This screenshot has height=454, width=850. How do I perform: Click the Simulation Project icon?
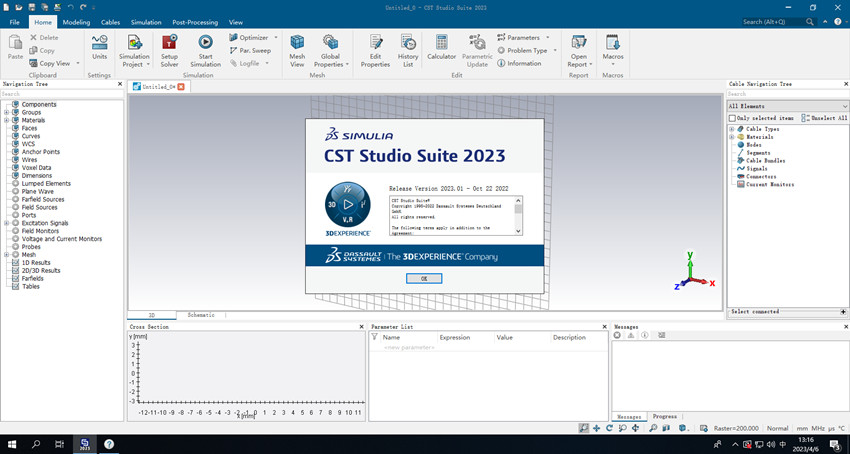tap(134, 42)
